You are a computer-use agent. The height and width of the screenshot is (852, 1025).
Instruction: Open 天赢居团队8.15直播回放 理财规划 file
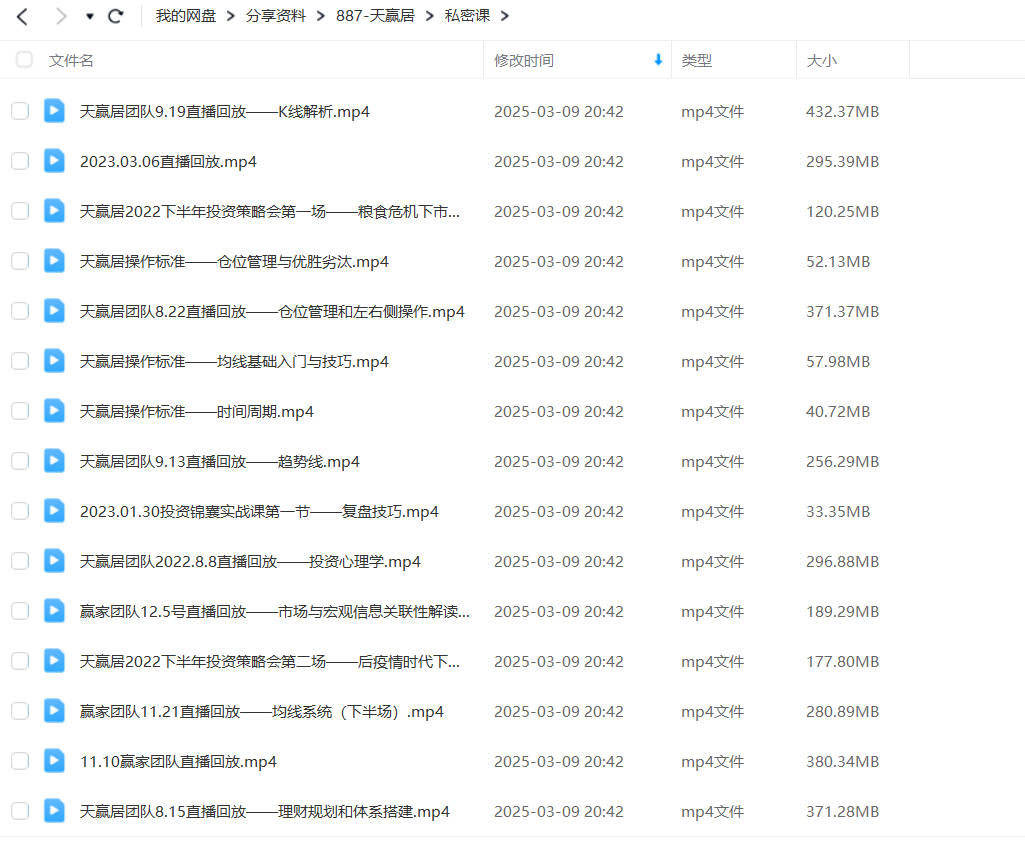tap(264, 812)
